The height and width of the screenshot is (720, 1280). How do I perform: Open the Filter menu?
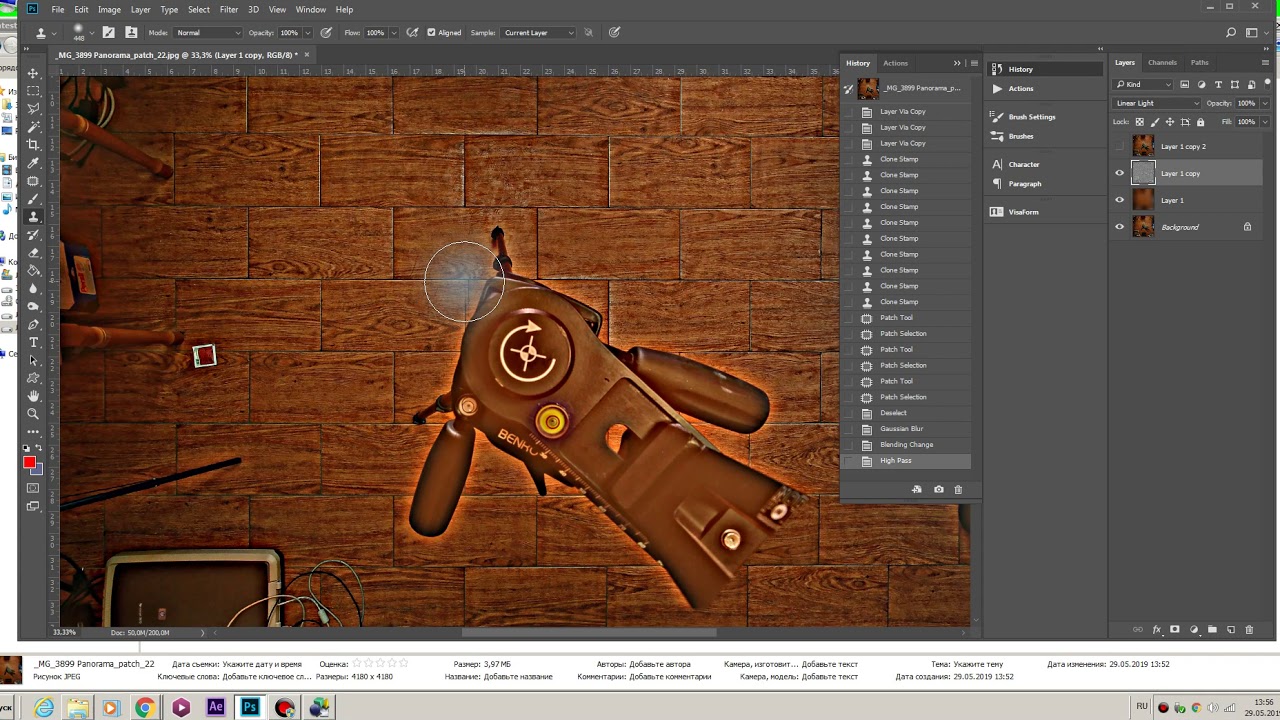click(228, 9)
